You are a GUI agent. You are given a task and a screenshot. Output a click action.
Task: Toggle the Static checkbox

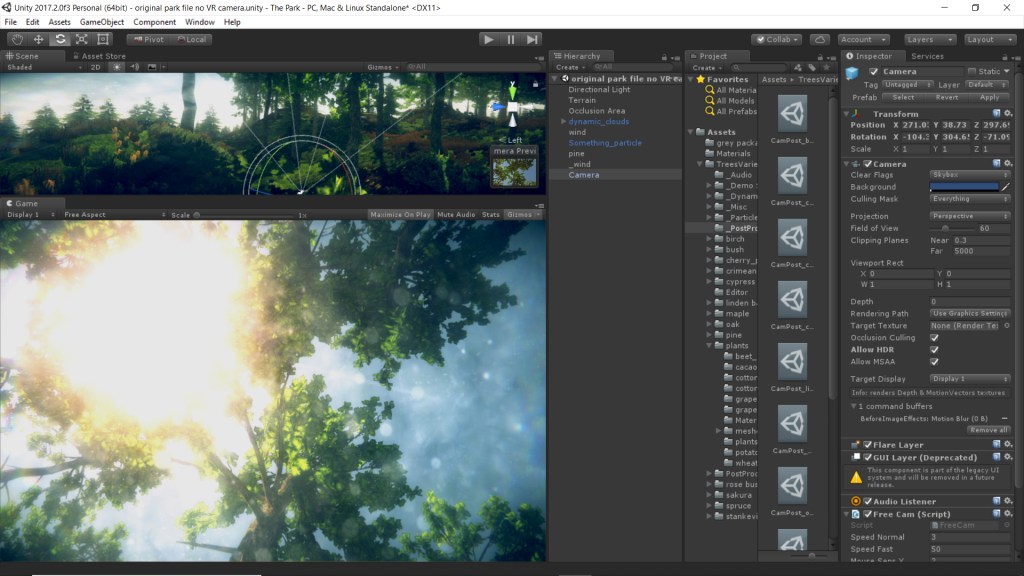coord(972,72)
